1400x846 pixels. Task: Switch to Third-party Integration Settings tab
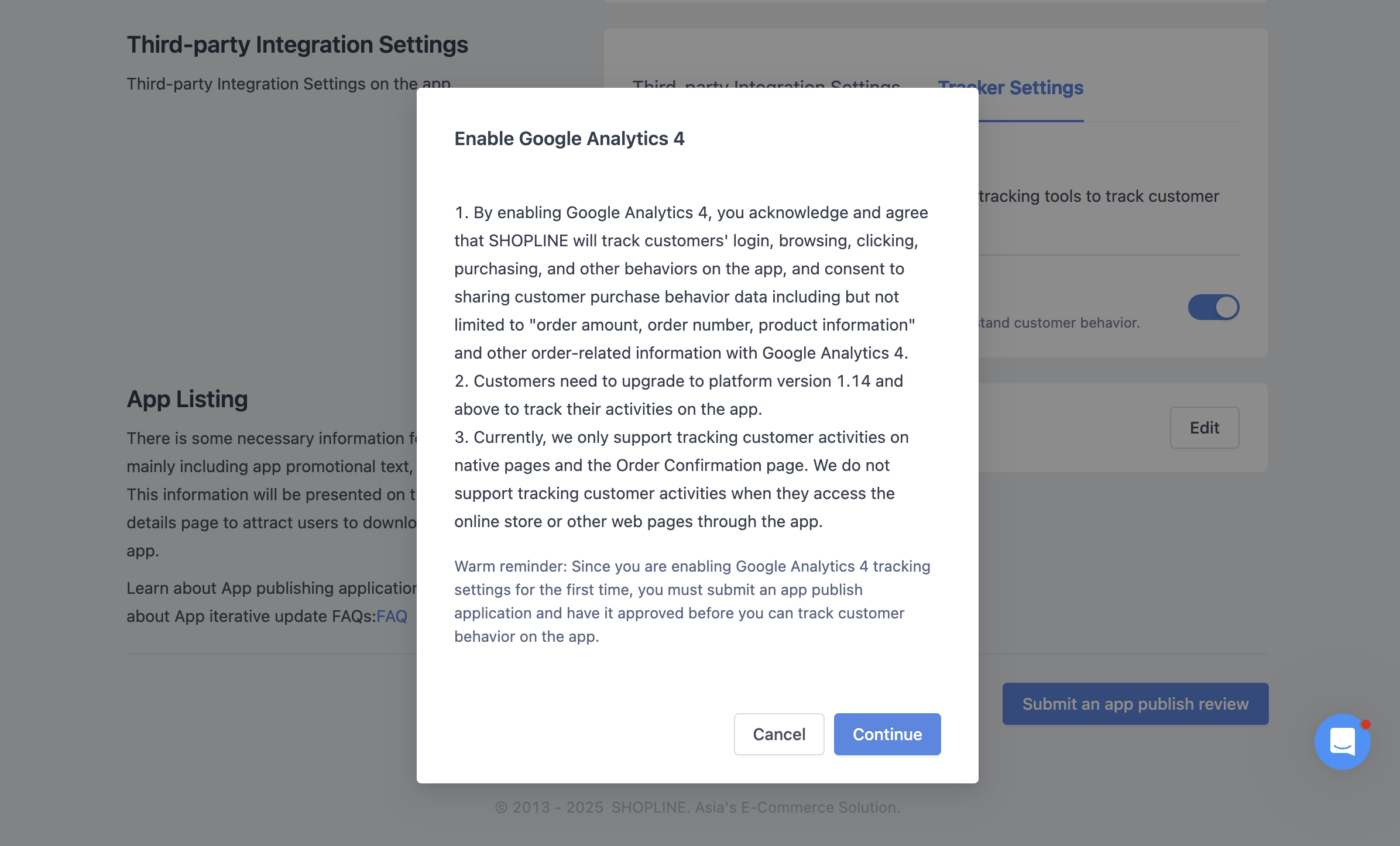[x=766, y=84]
